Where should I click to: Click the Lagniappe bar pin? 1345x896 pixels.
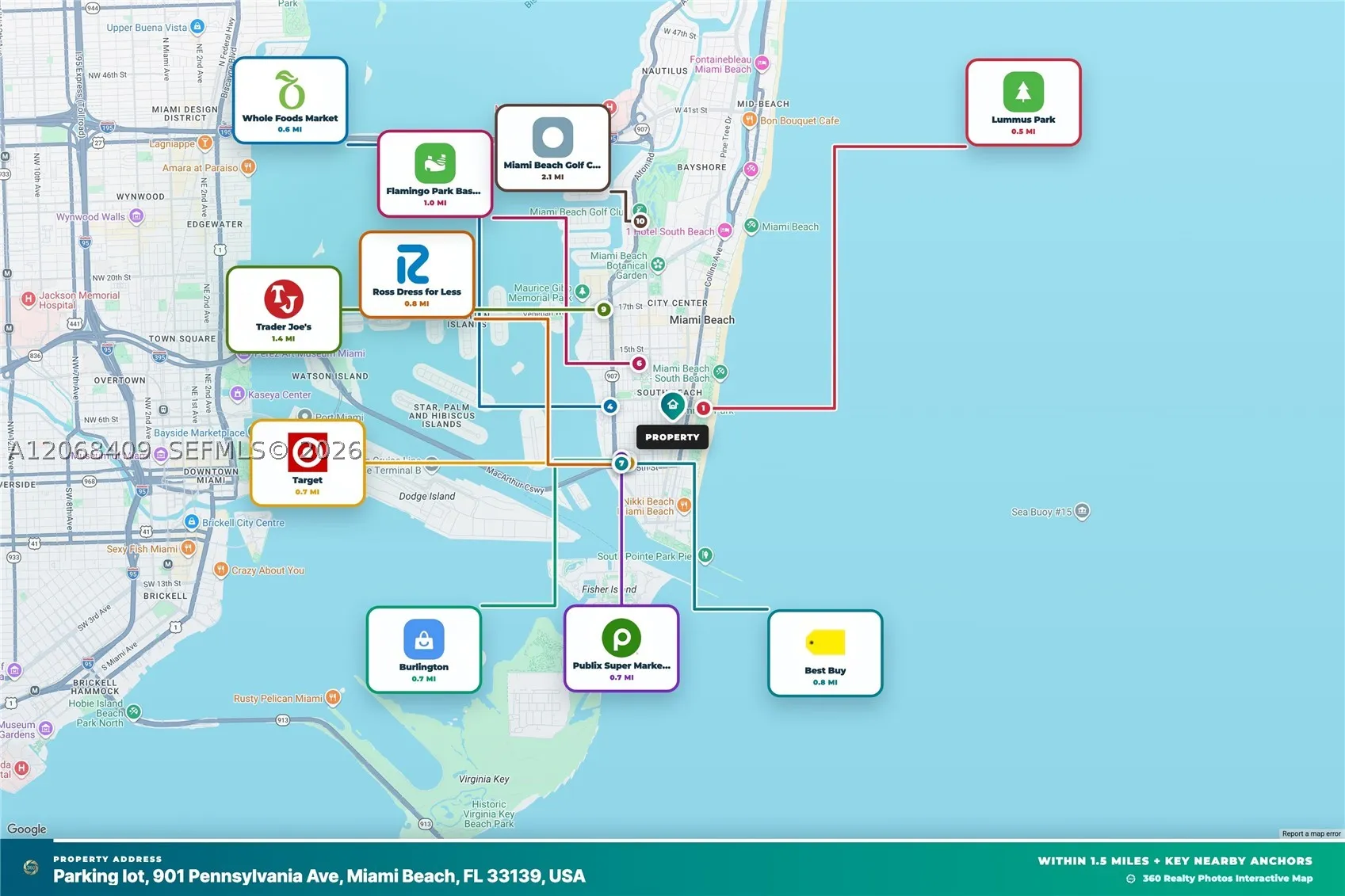[205, 143]
